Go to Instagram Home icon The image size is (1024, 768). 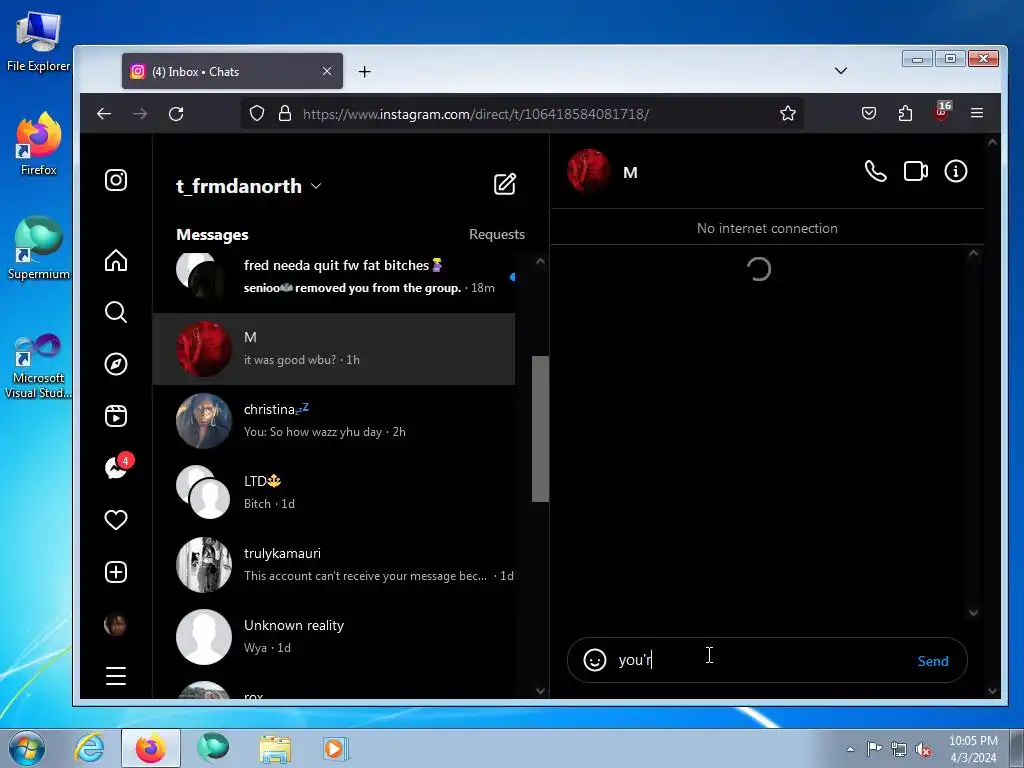(116, 260)
